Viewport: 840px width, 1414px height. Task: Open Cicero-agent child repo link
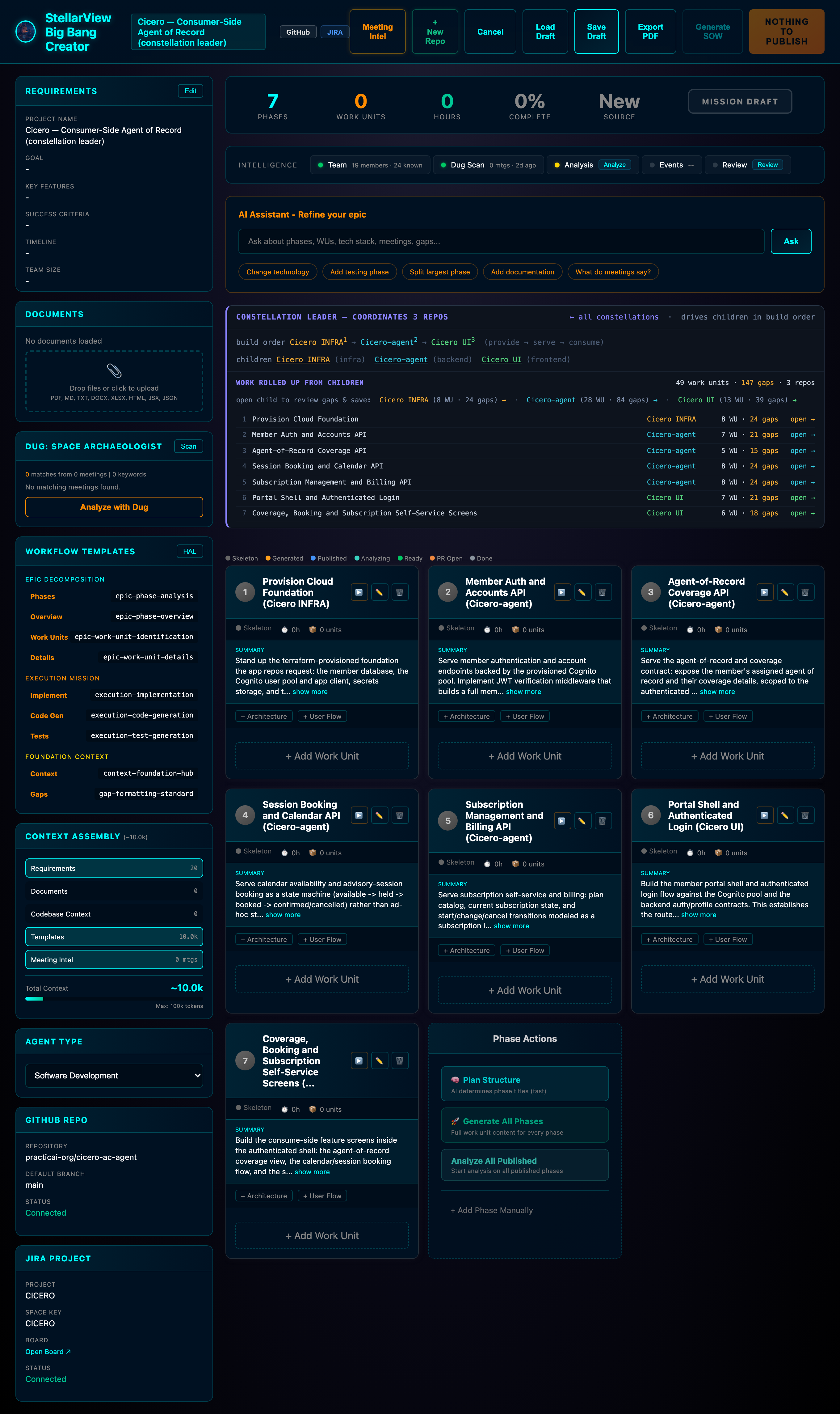[x=401, y=360]
